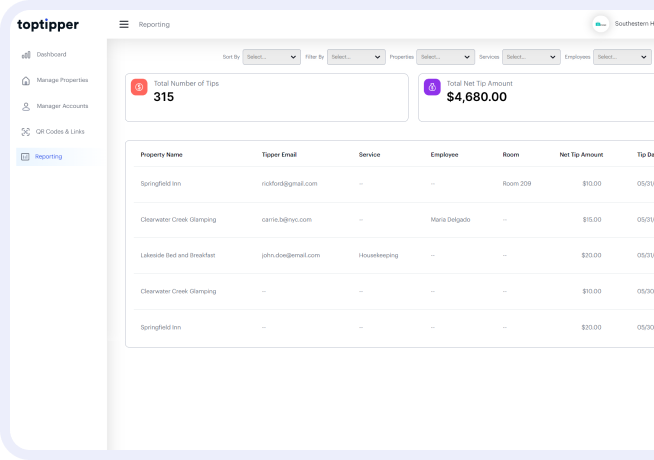Viewport: 654px width, 460px height.
Task: Click the Dashboard chart icon
Action: click(x=26, y=54)
